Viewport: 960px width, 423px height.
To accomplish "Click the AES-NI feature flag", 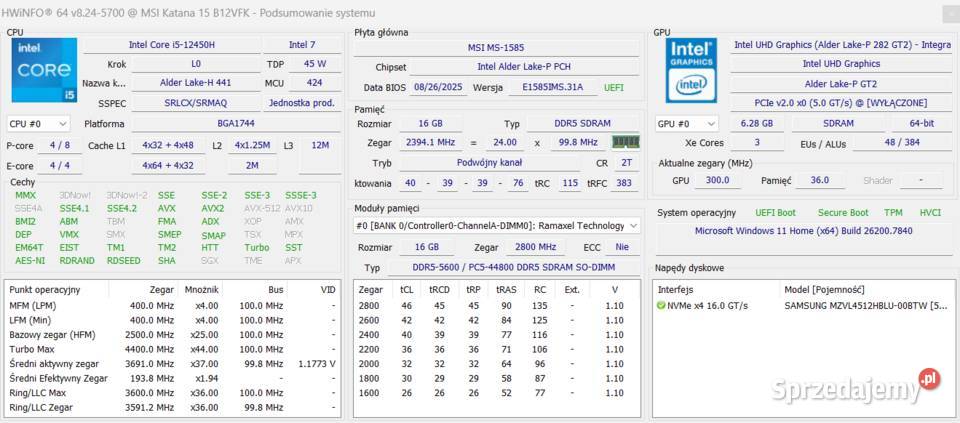I will click(x=30, y=261).
